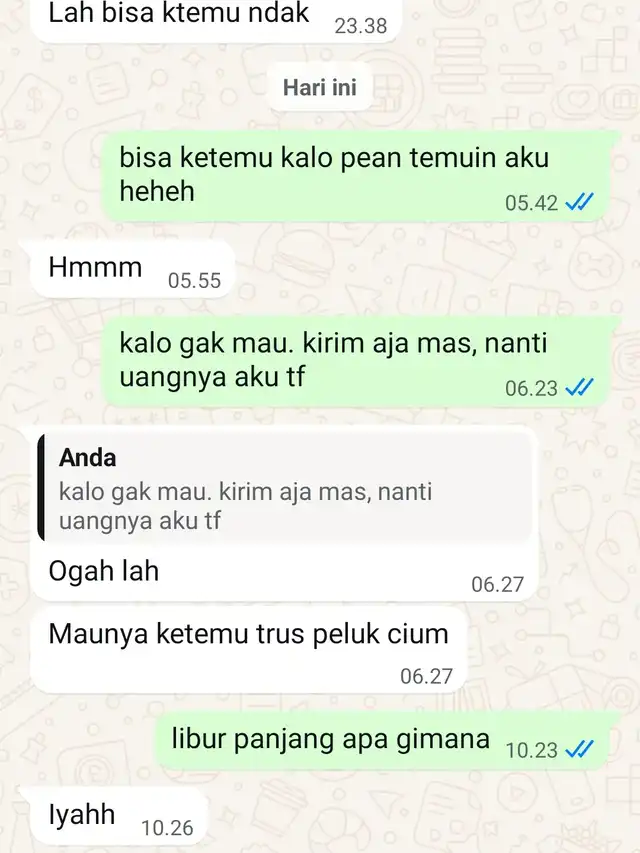This screenshot has height=853, width=640.
Task: Click the 10.26 timestamp next to Iyahh
Action: click(167, 828)
